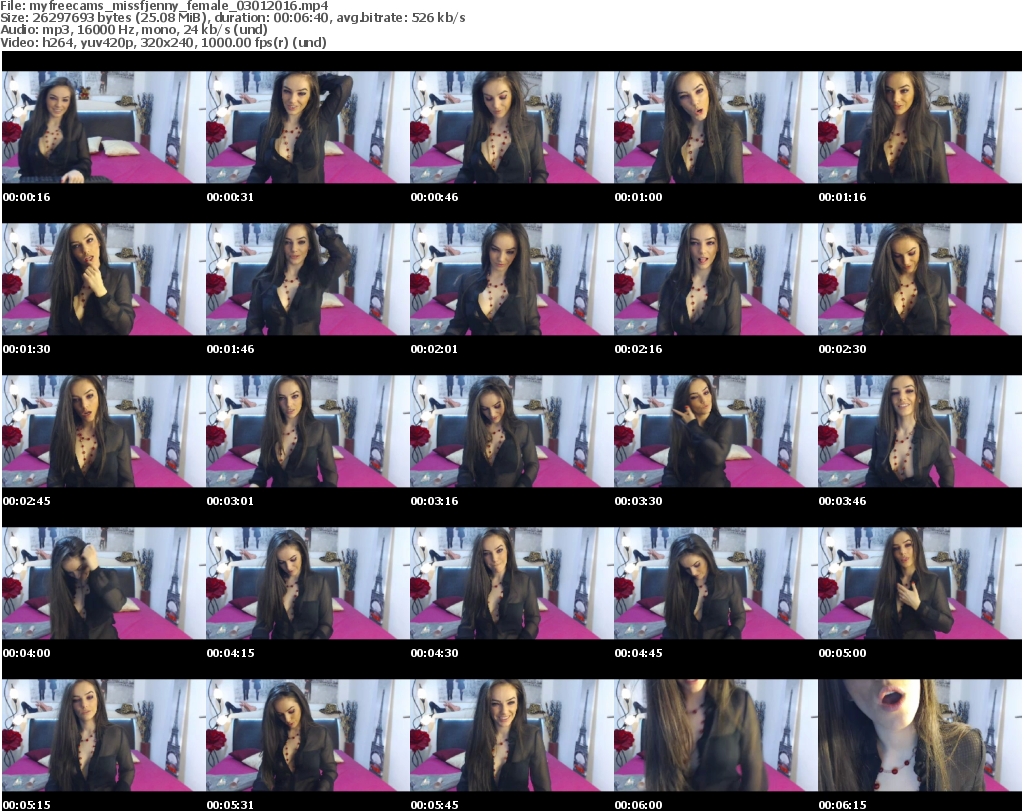The image size is (1024, 811).
Task: Click the thumbnail above timestamp 00:06:00
Action: 716,735
